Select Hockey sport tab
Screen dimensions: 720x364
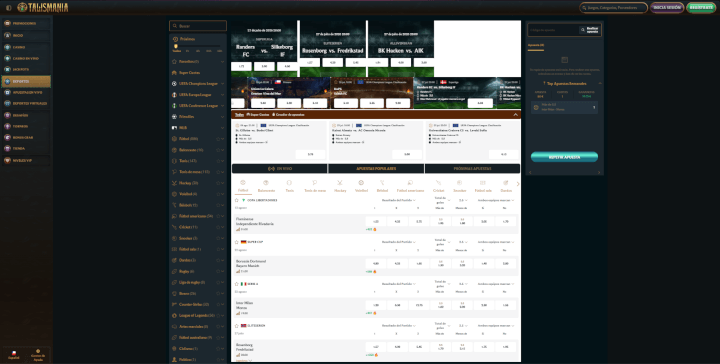point(340,186)
